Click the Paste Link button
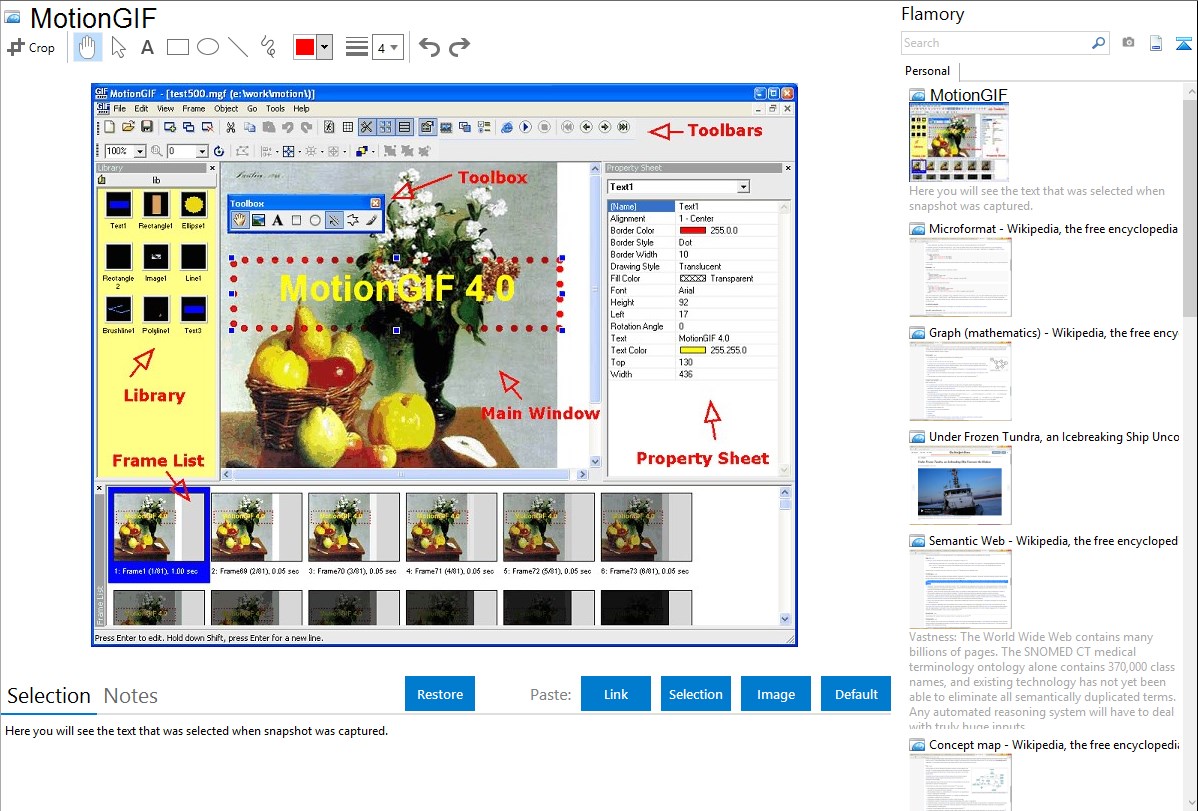This screenshot has height=811, width=1198. tap(616, 694)
